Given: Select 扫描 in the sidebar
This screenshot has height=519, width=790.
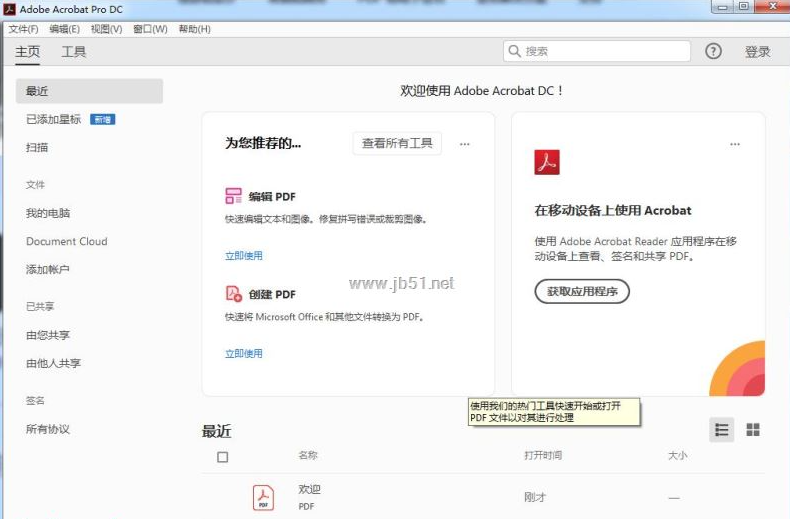Looking at the screenshot, I should coord(37,148).
